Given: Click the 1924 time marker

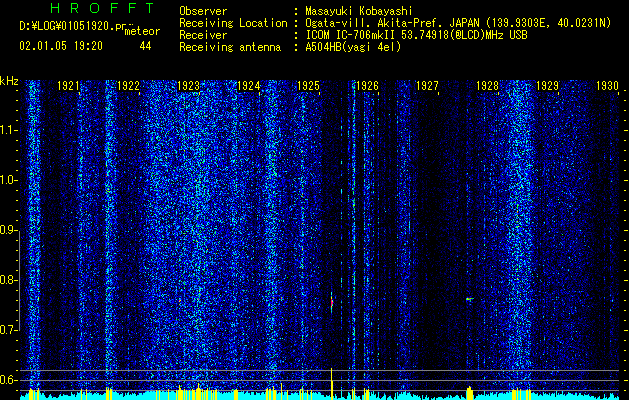Looking at the screenshot, I should pos(248,85).
